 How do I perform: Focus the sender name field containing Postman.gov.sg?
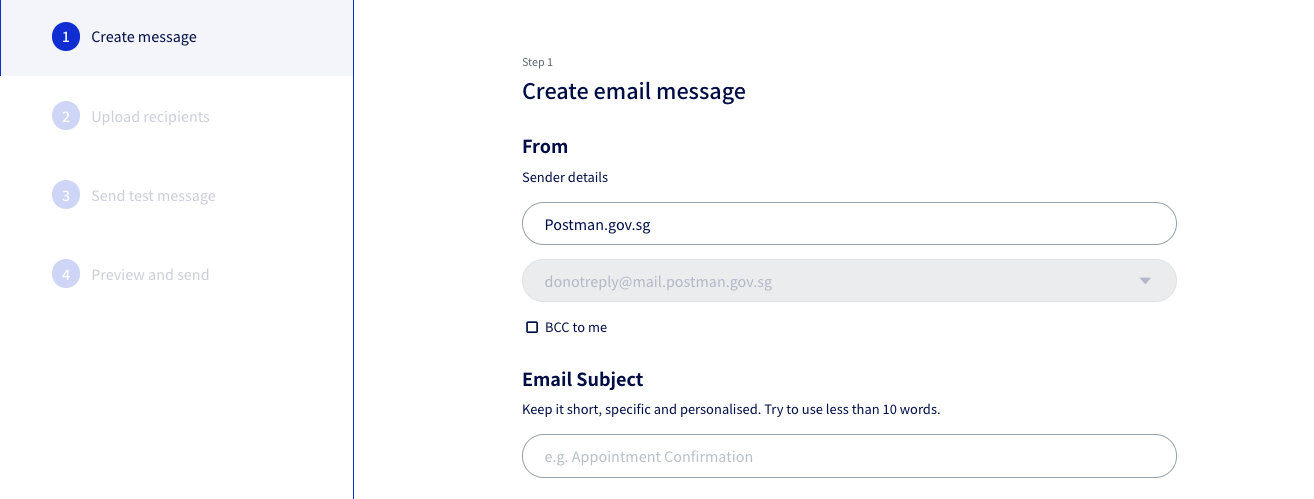click(x=848, y=224)
